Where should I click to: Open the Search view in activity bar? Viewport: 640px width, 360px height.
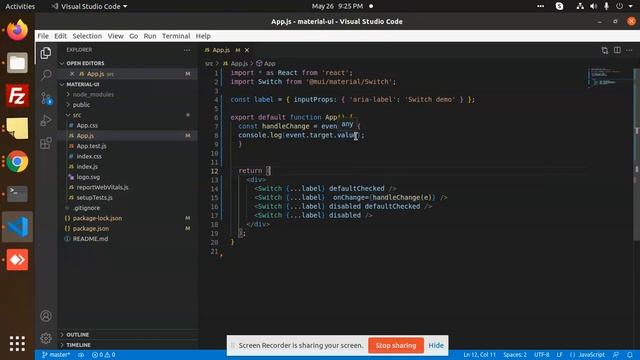(x=46, y=75)
